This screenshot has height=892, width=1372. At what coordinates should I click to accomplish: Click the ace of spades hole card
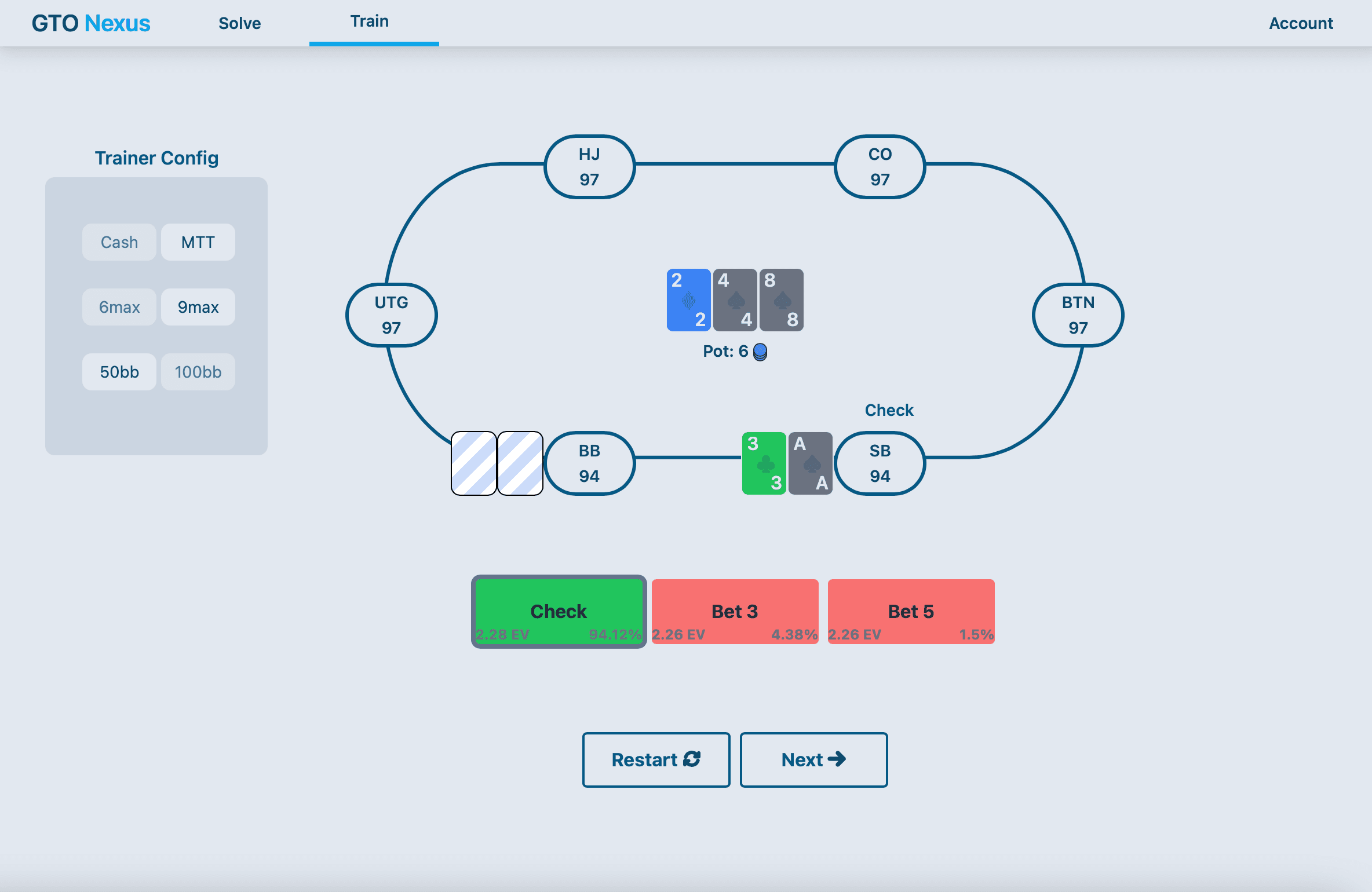810,463
